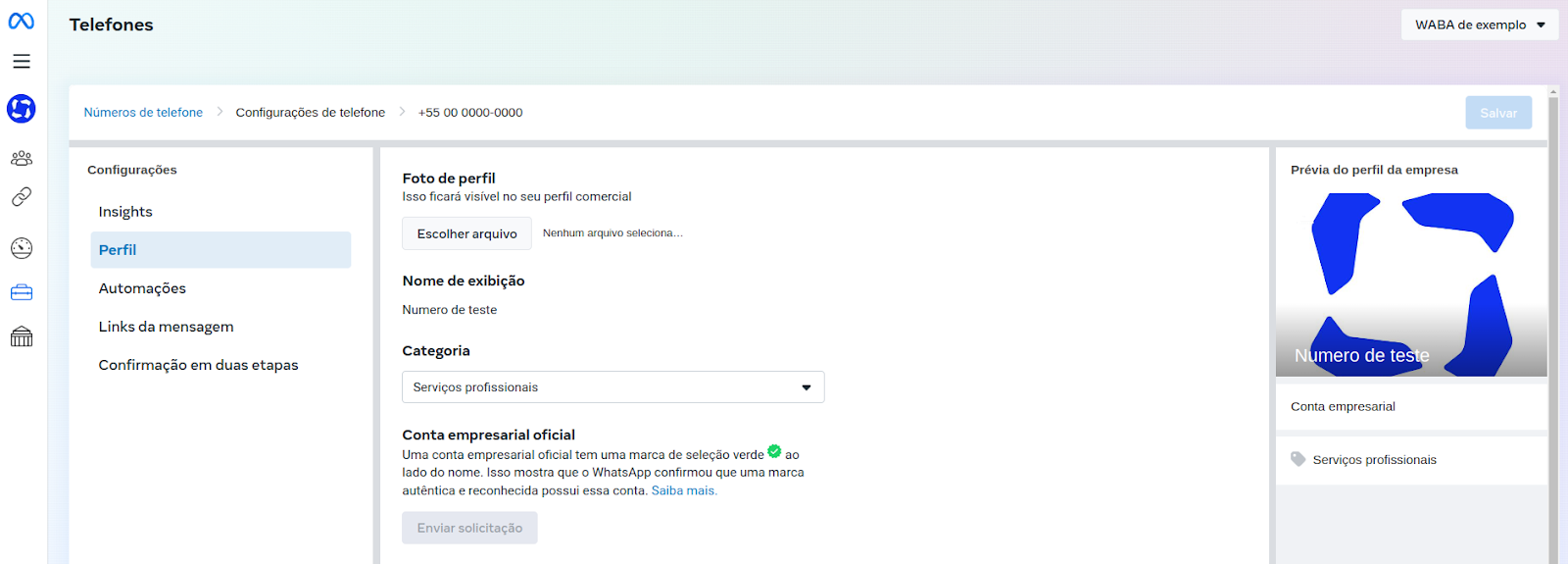Screen dimensions: 1568x564
Task: Open the people group icon in sidebar
Action: click(22, 158)
